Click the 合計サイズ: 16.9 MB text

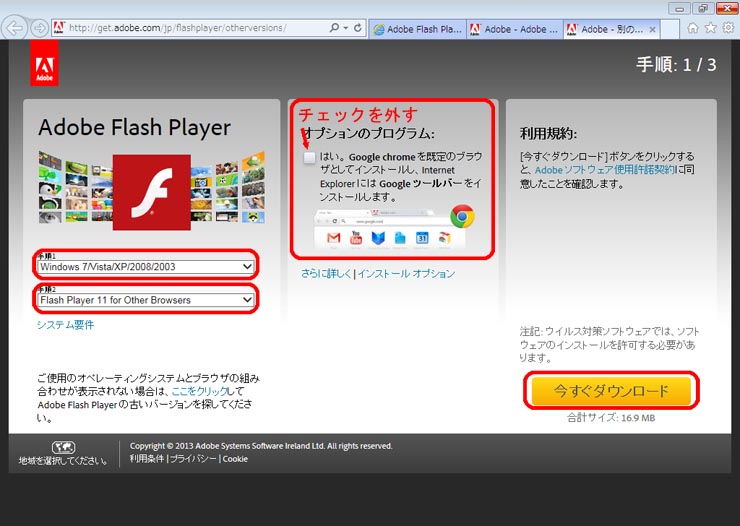point(611,417)
